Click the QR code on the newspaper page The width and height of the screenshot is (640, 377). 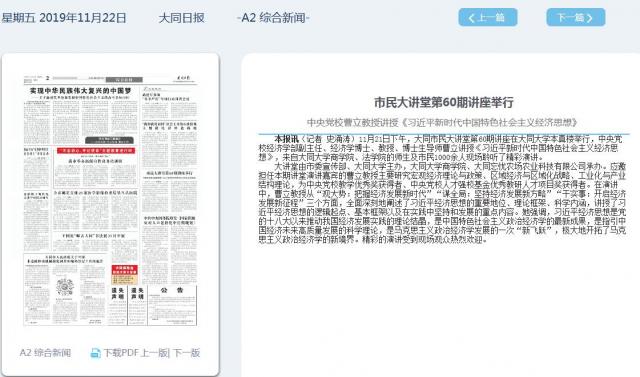(65, 286)
